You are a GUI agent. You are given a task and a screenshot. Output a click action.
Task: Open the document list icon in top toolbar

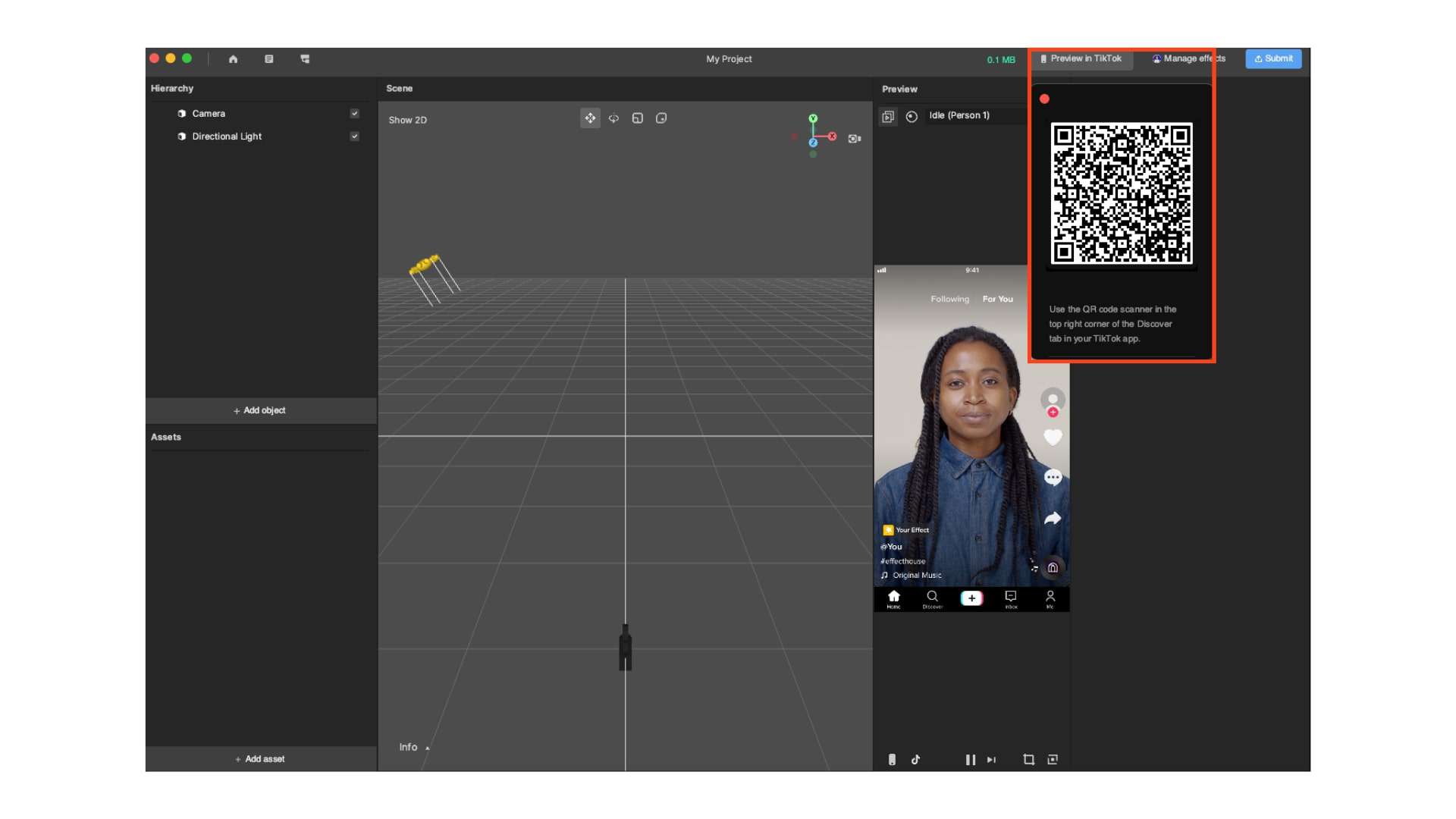coord(268,59)
